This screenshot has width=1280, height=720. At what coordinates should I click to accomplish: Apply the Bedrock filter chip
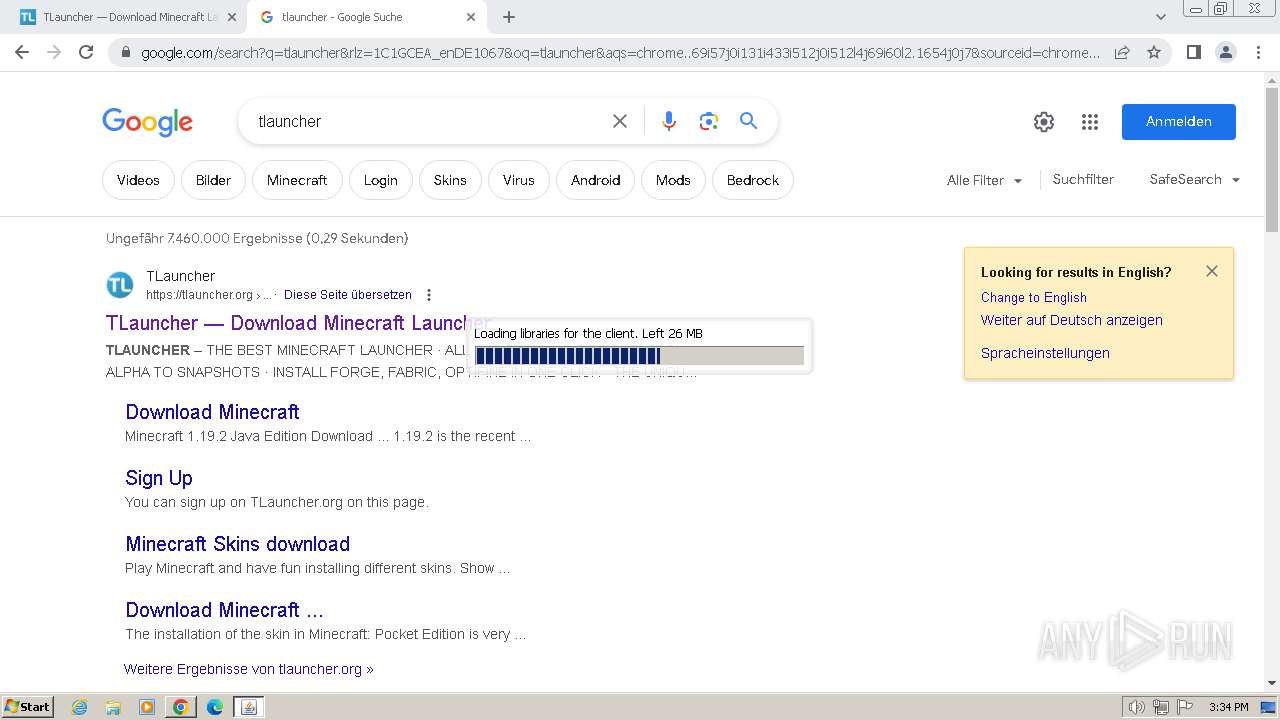(753, 180)
